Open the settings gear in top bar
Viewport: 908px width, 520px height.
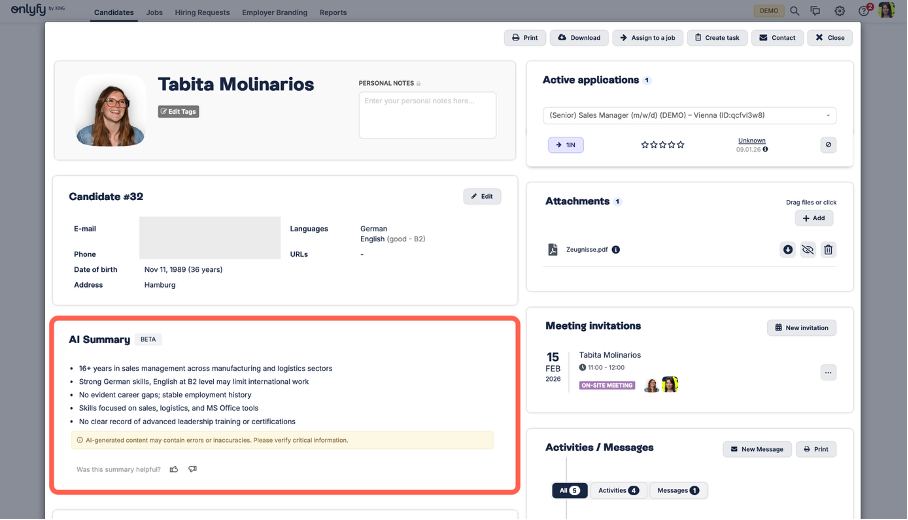pos(840,11)
